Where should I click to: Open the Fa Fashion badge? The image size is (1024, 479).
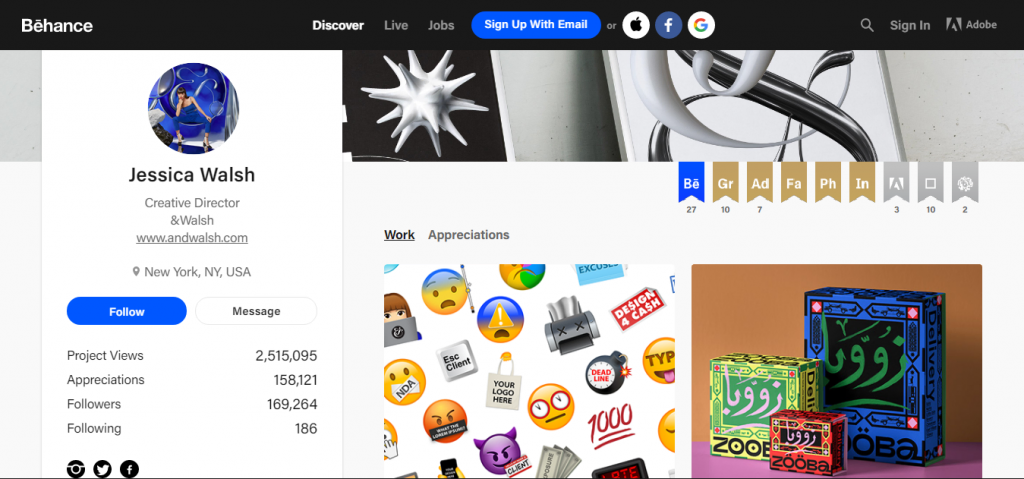pyautogui.click(x=793, y=182)
